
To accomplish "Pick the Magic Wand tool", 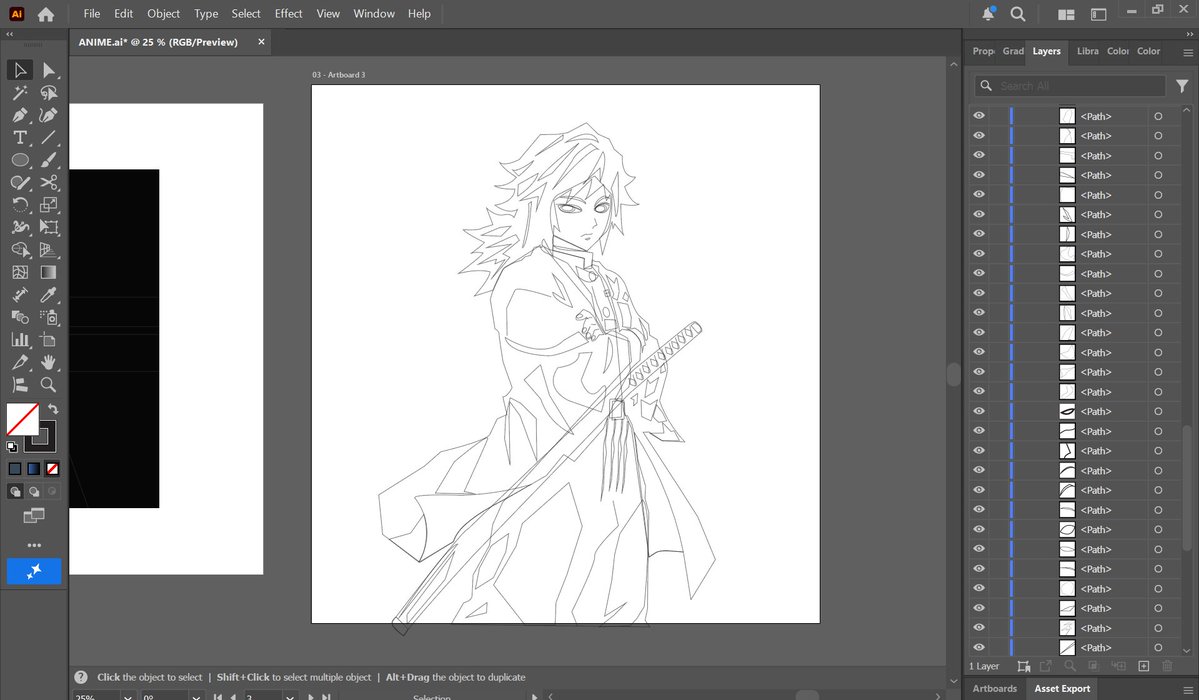I will (x=20, y=93).
